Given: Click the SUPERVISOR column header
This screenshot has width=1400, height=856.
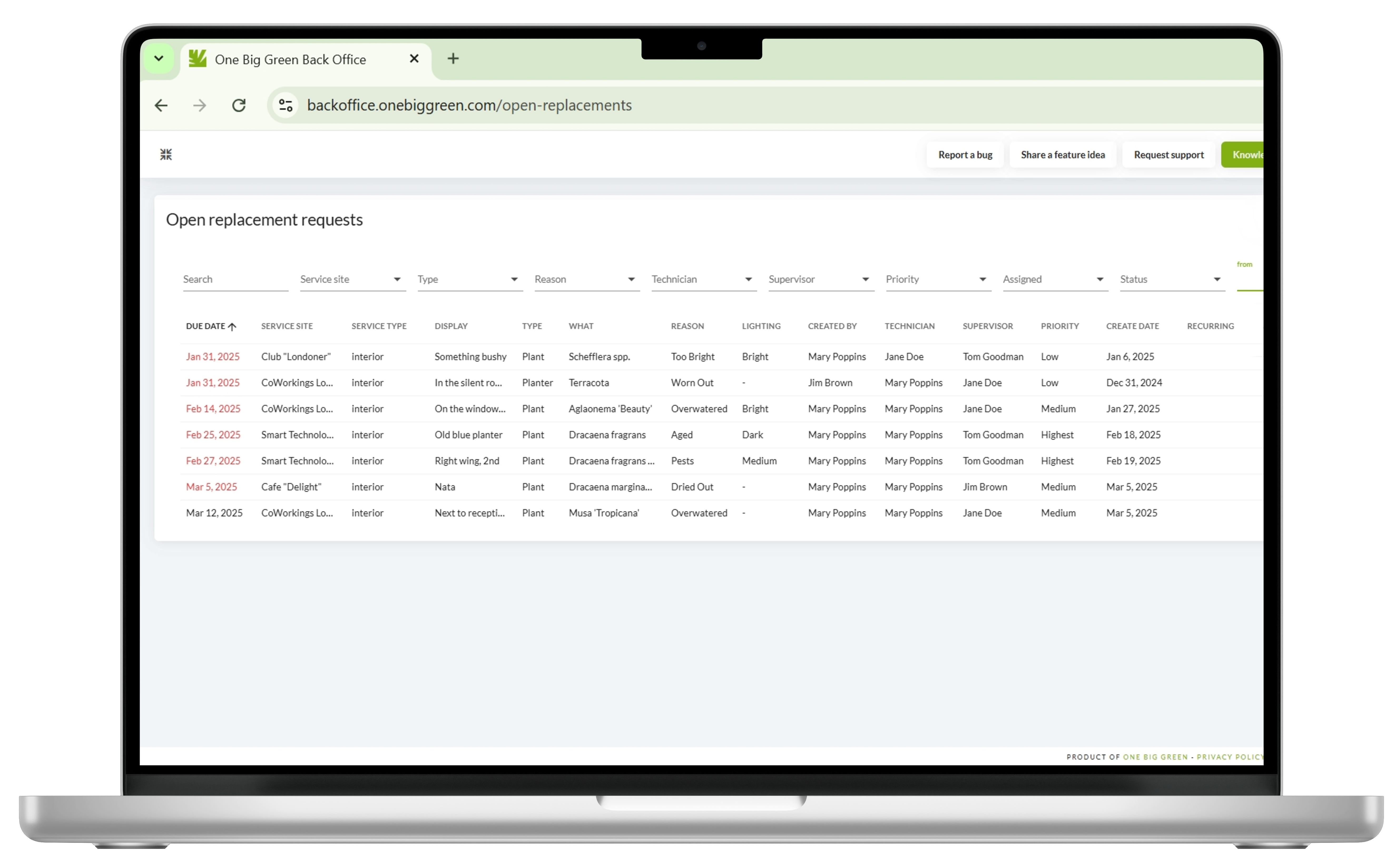Looking at the screenshot, I should 988,326.
